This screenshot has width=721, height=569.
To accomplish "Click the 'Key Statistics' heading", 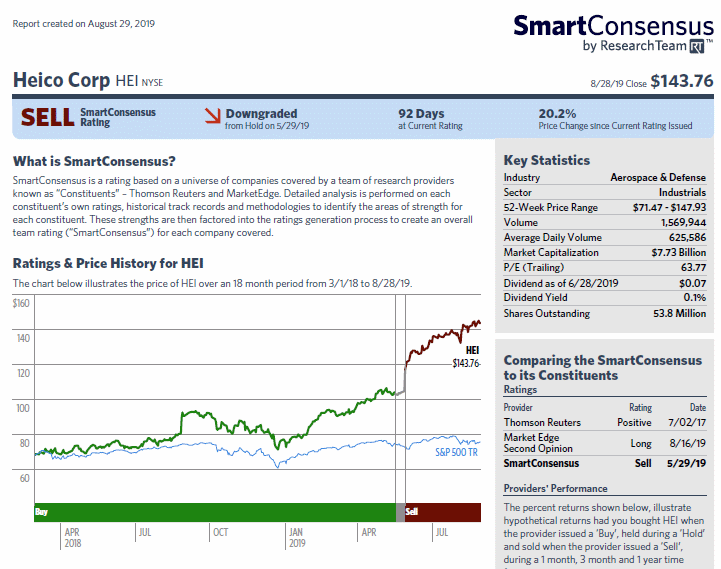I will click(547, 160).
